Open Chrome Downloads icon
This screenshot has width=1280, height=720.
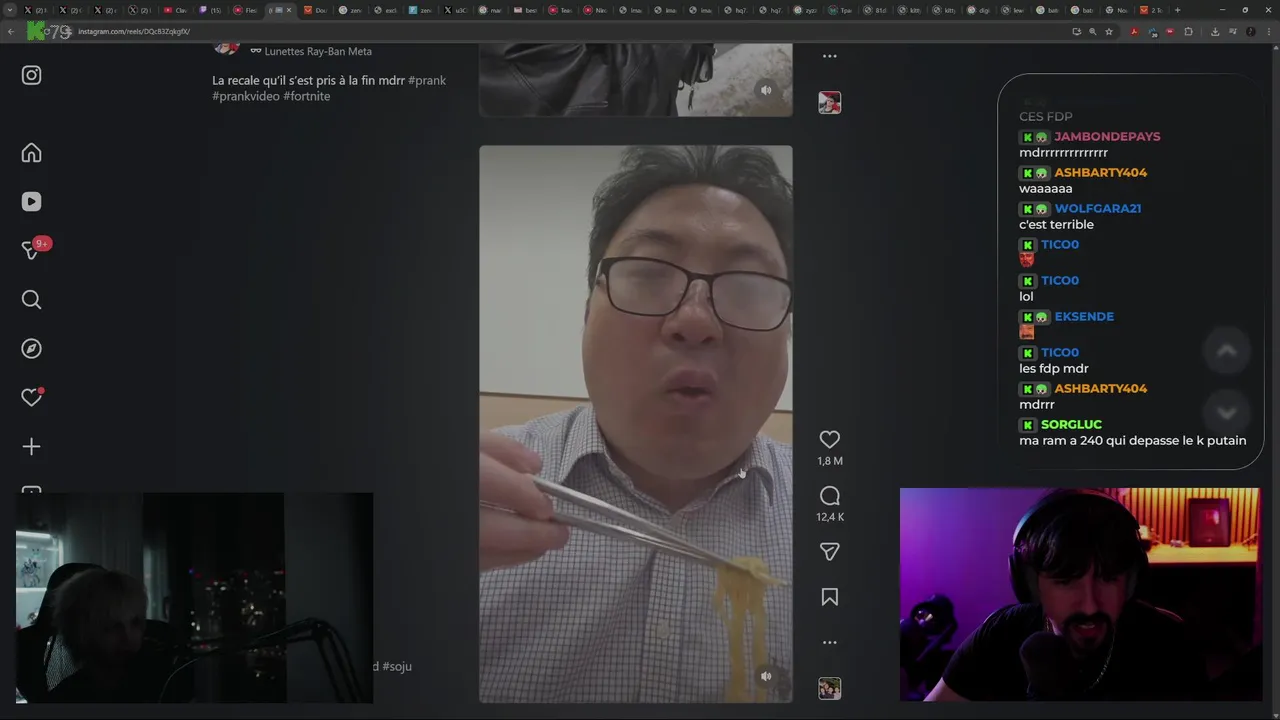pos(1215,32)
